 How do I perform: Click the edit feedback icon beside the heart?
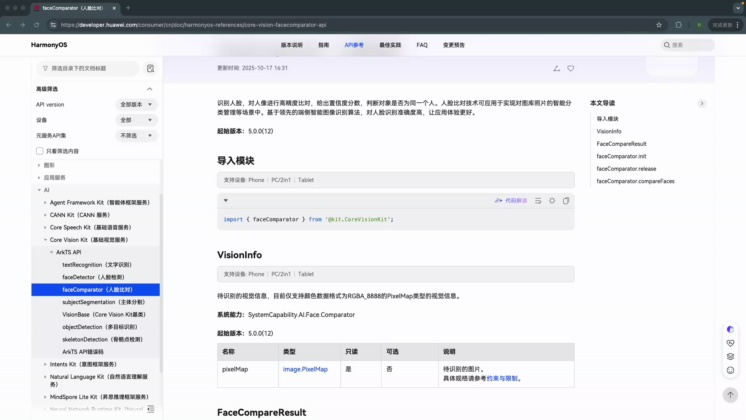(x=556, y=68)
